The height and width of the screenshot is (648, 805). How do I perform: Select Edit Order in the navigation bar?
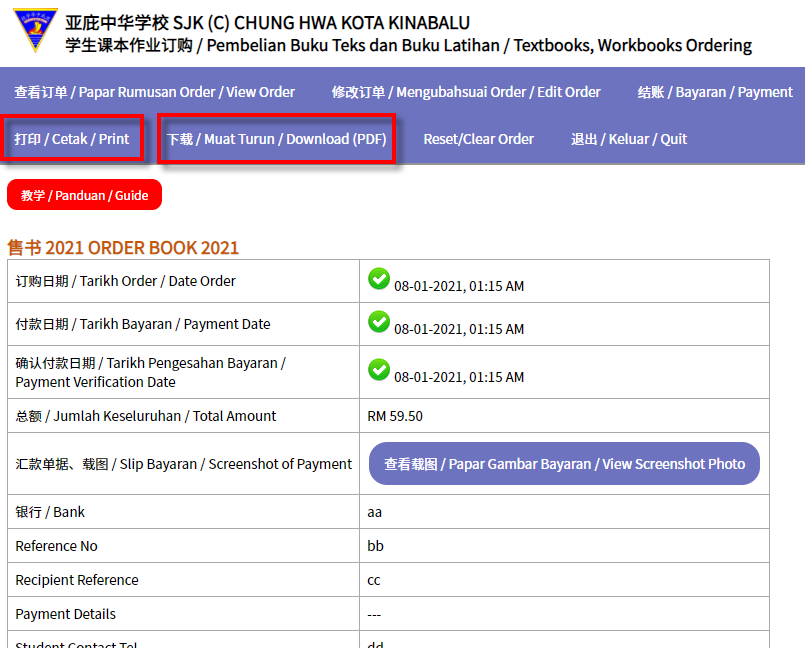click(x=466, y=92)
